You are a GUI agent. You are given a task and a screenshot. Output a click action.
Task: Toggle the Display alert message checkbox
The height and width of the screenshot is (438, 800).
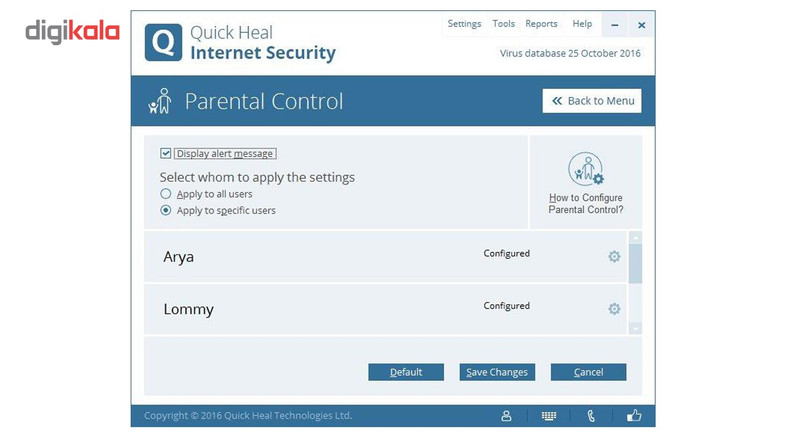click(165, 153)
